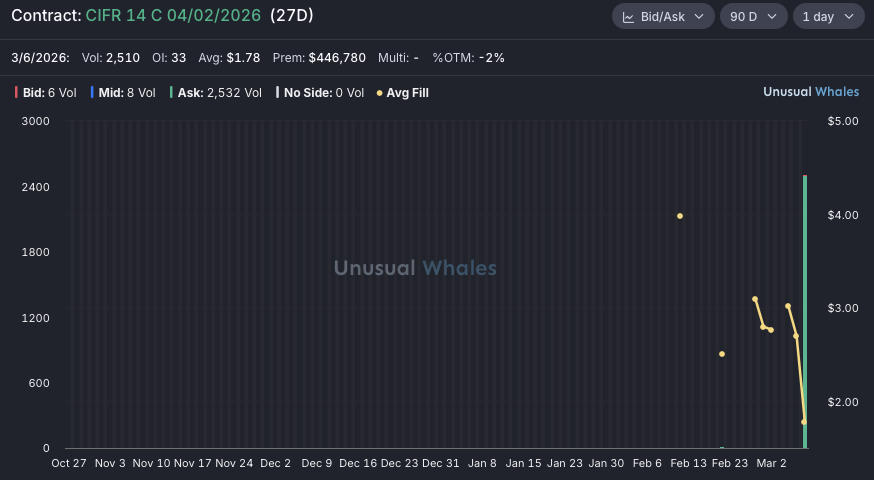
Task: Click the 'Vol: 2,510' value
Action: [110, 57]
